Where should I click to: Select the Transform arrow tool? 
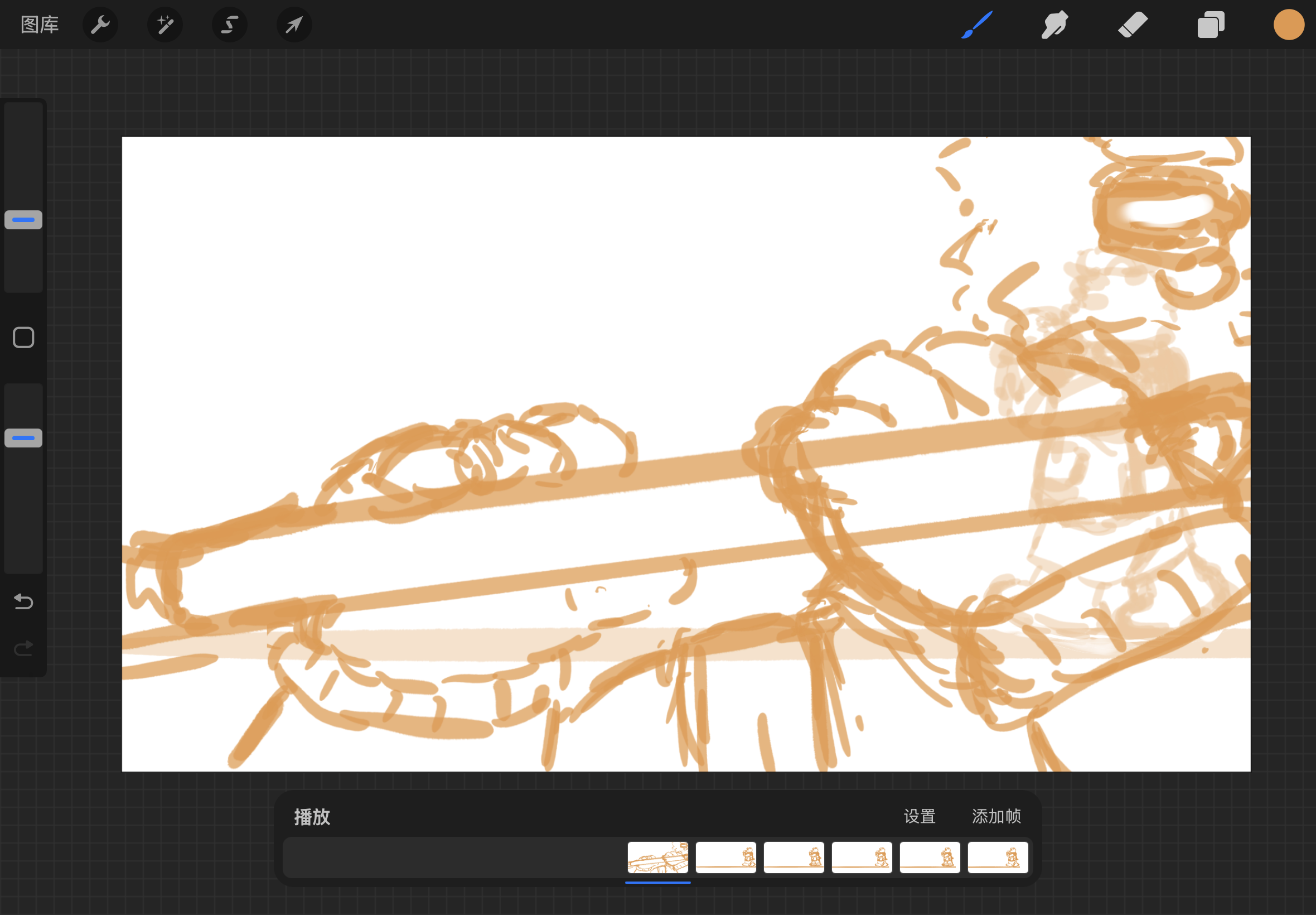click(294, 25)
